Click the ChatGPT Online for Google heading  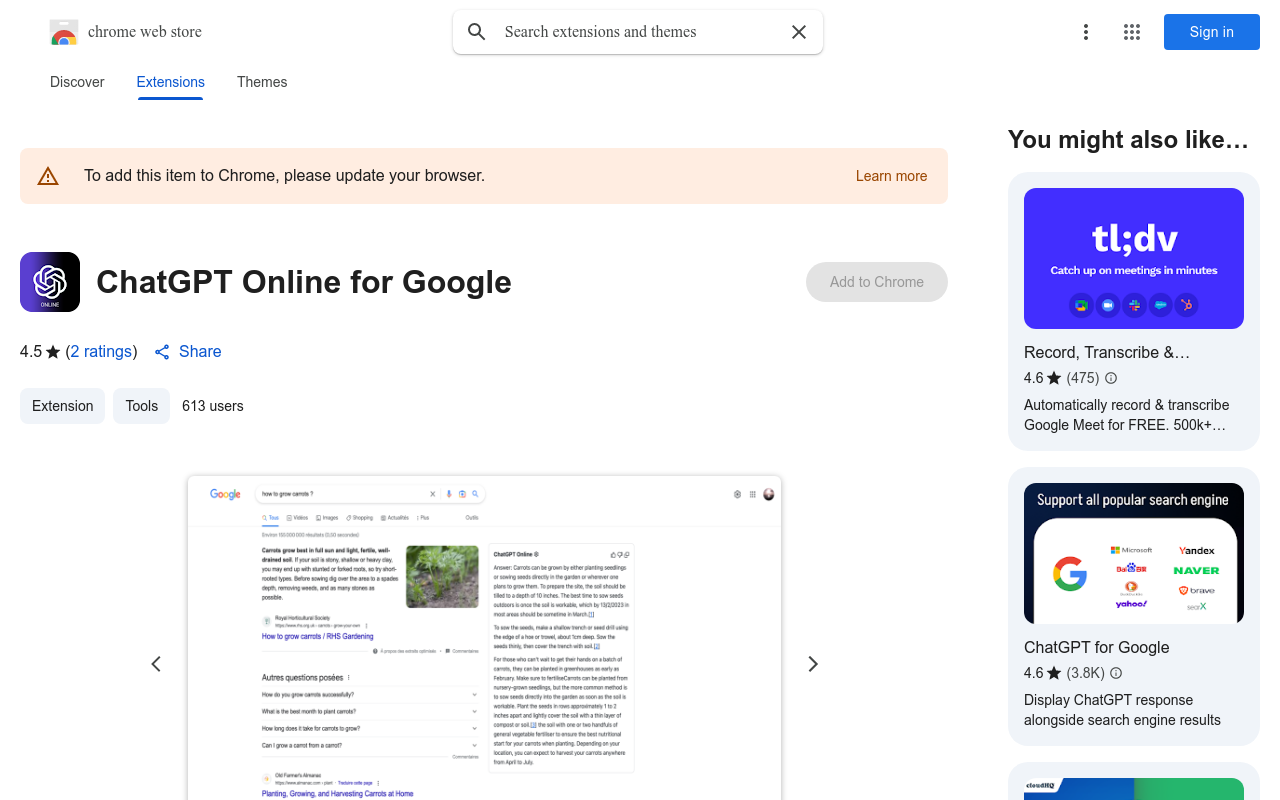(x=304, y=282)
